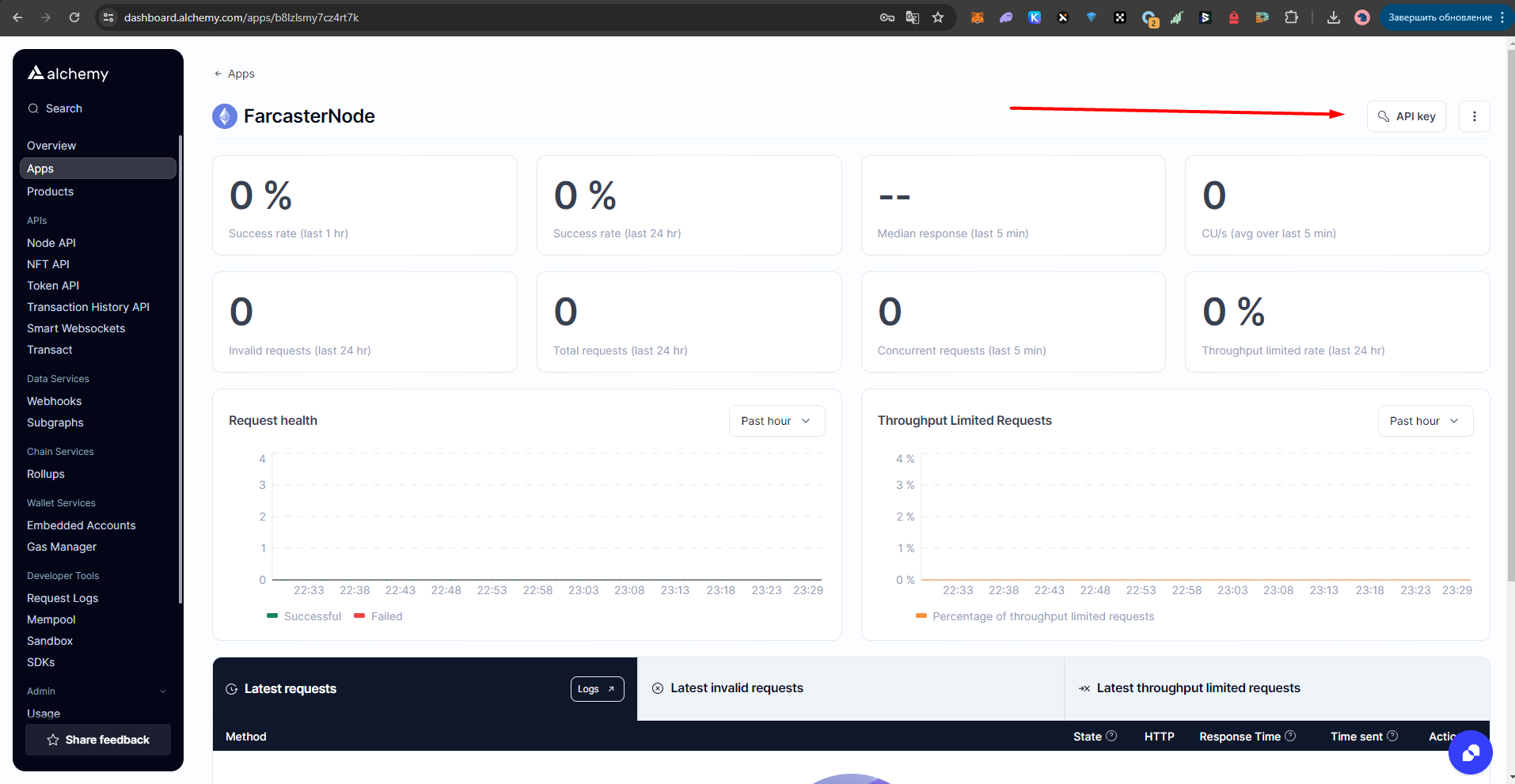The image size is (1515, 784).
Task: Click the State column help icon
Action: tap(1111, 736)
